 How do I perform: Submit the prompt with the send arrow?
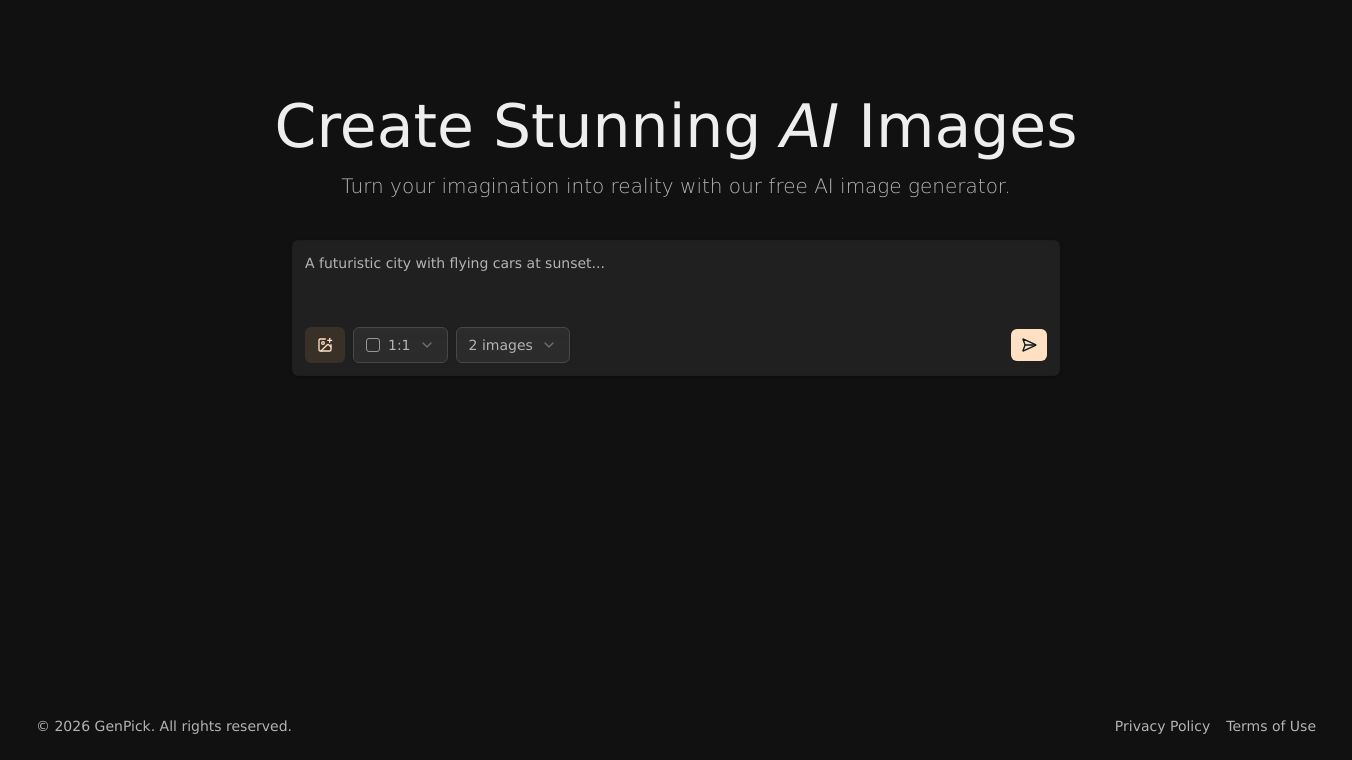coord(1029,345)
